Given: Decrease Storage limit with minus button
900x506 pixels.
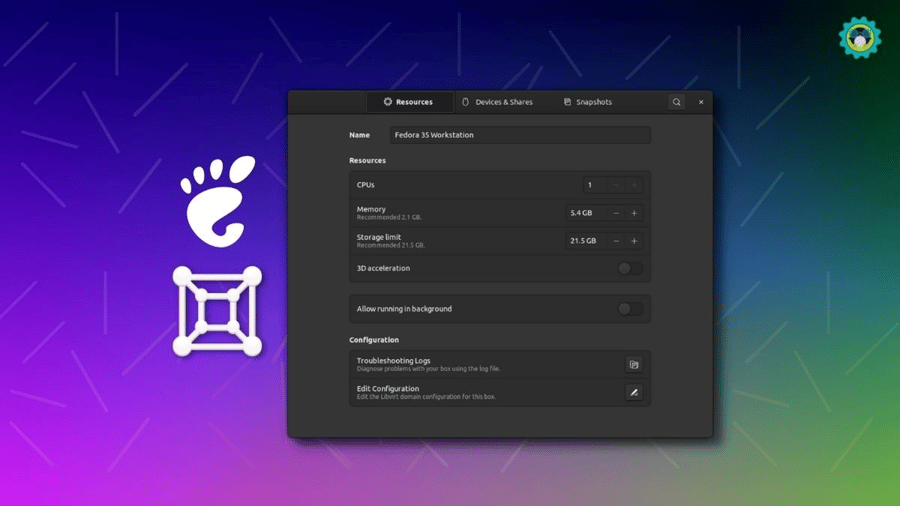Looking at the screenshot, I should 616,241.
